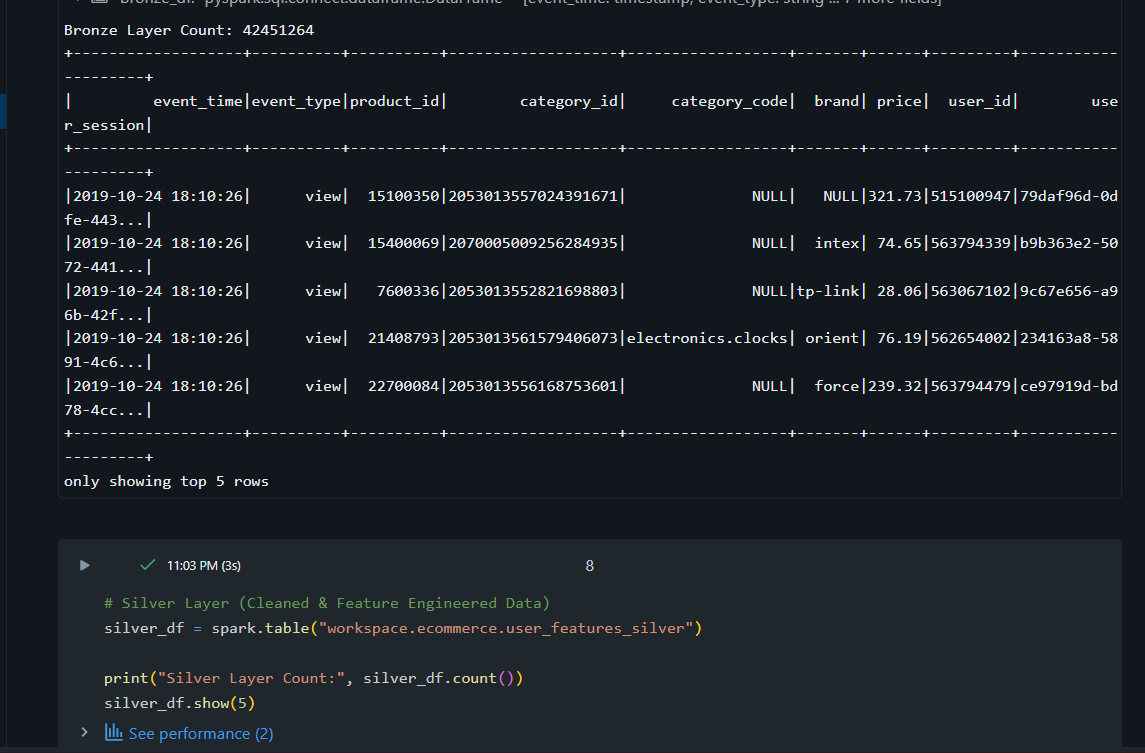1145x753 pixels.
Task: Click the tp-link brand value
Action: click(828, 291)
